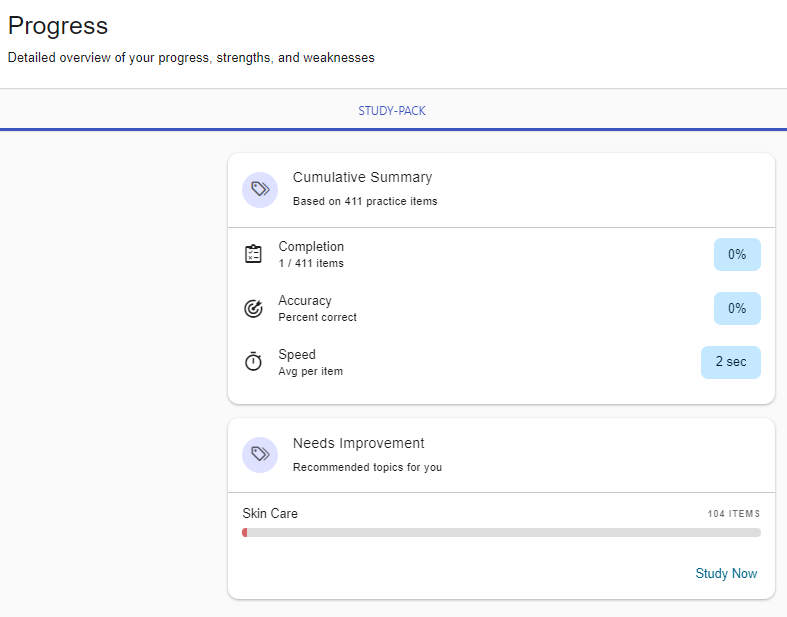
Task: Click 'Based on 411 practice items' text
Action: pyautogui.click(x=365, y=201)
